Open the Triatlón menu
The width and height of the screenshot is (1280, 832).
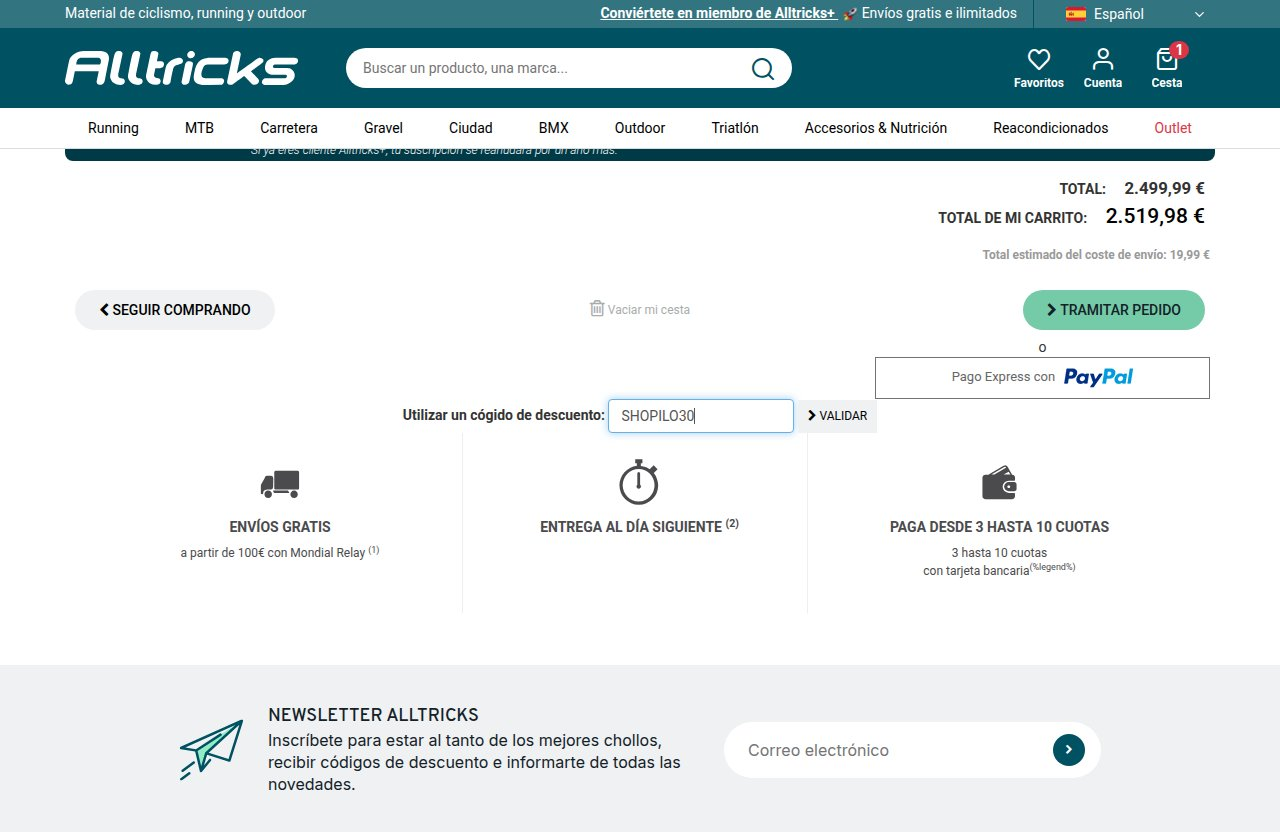735,128
